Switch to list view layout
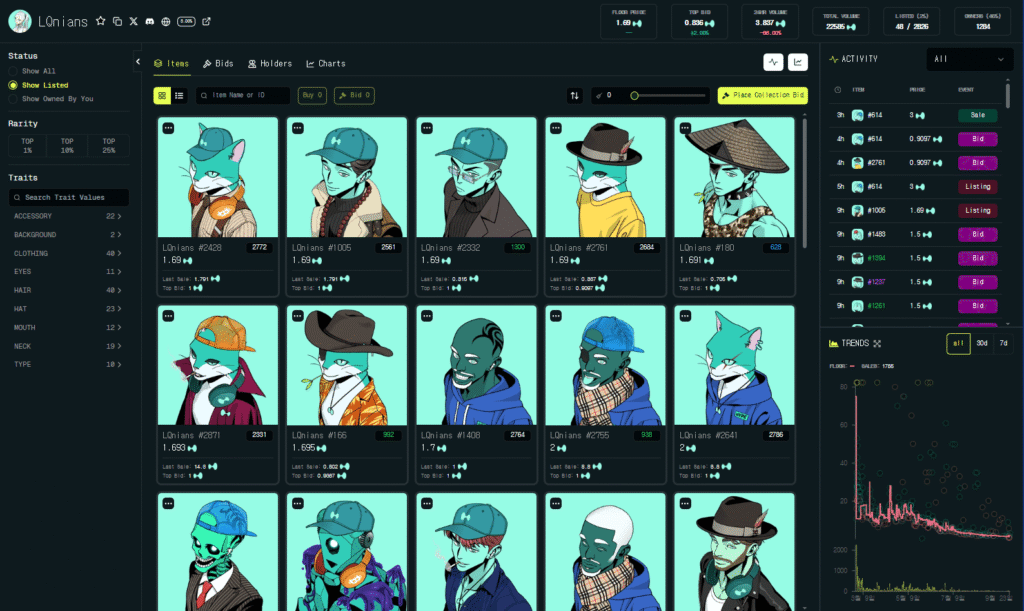 180,96
